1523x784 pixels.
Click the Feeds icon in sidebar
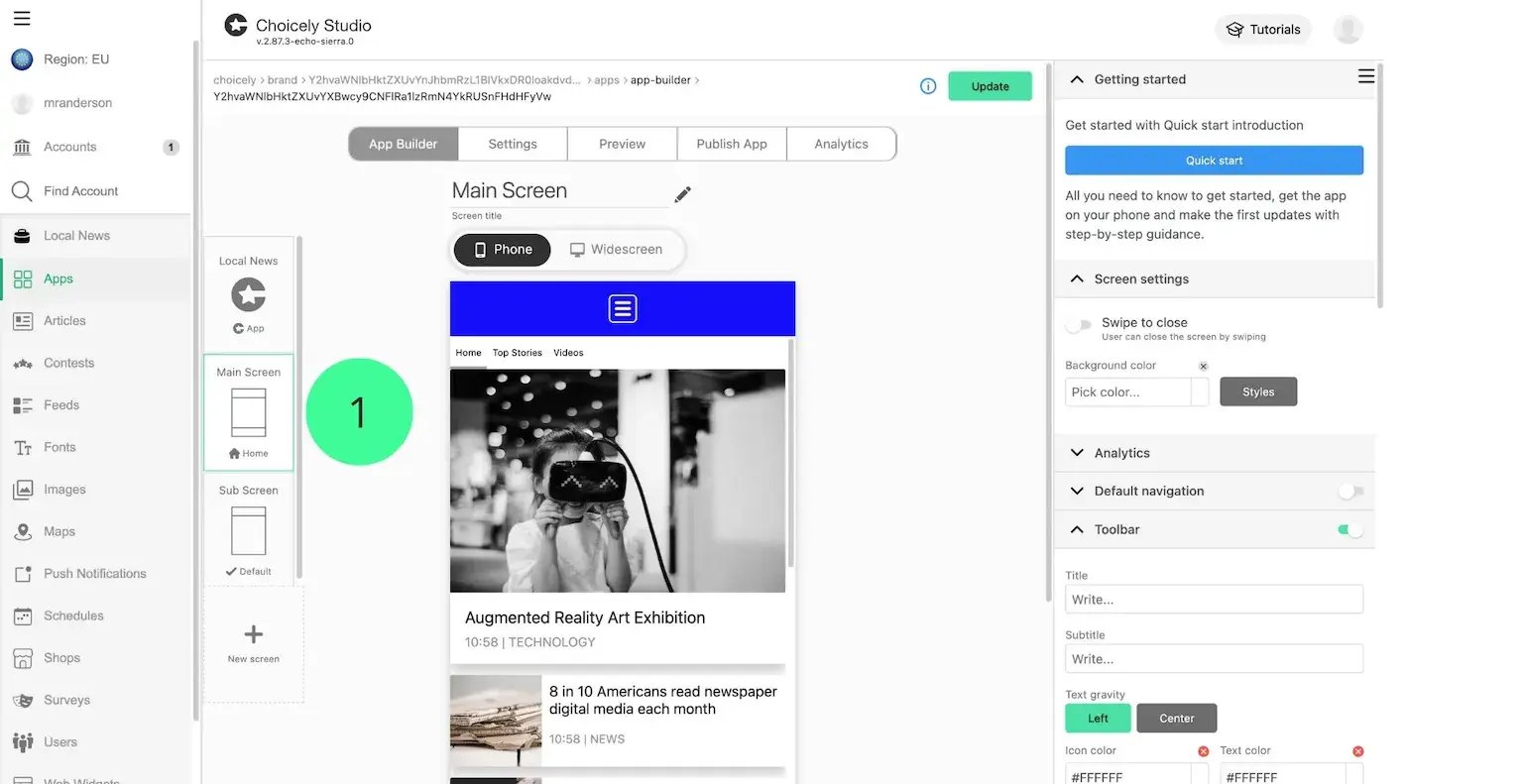22,405
